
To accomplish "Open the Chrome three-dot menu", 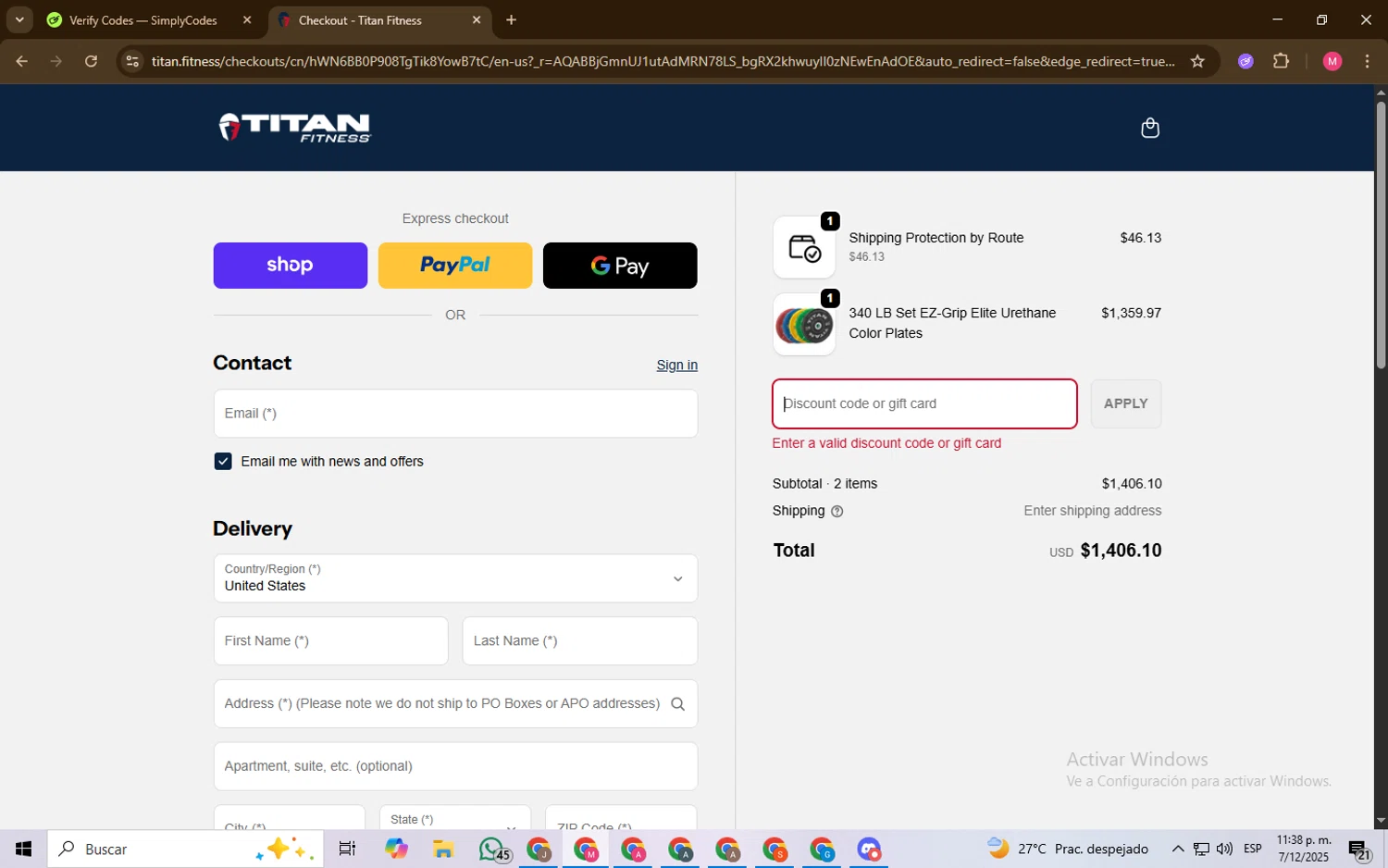I will (x=1367, y=61).
